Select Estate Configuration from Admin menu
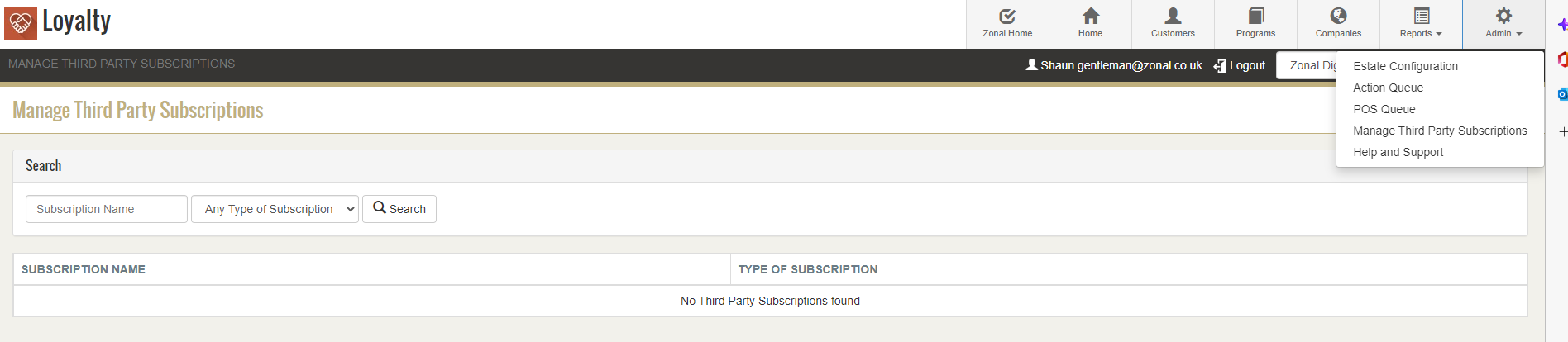This screenshot has height=342, width=1568. pos(1405,66)
